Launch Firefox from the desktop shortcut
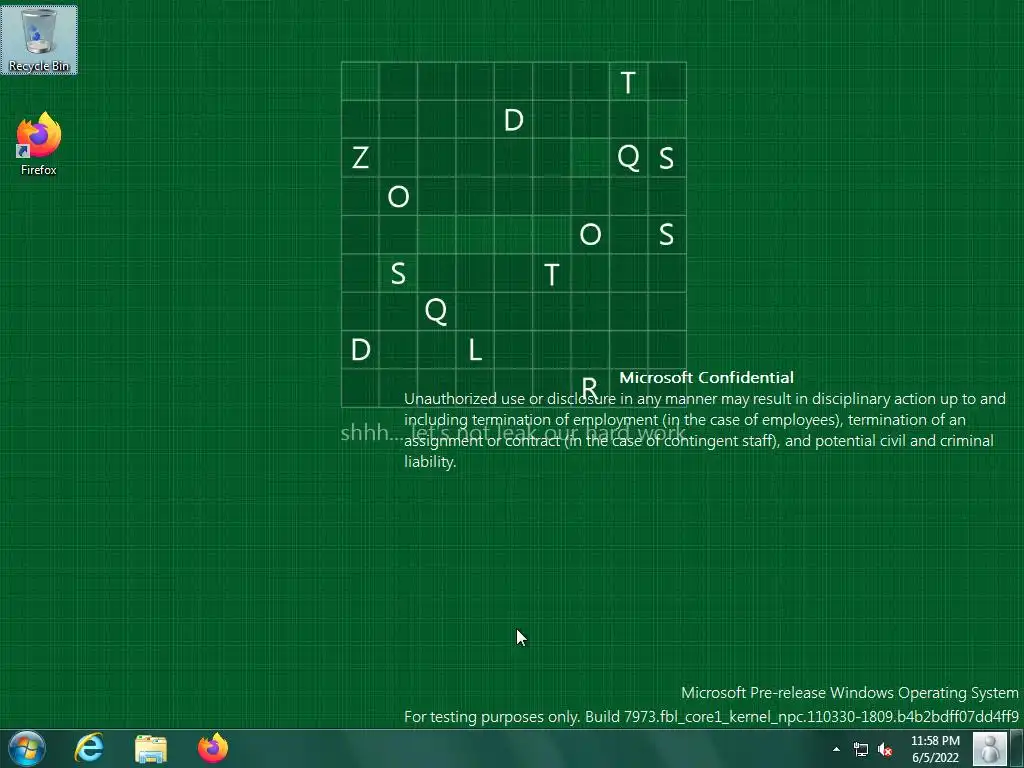Image resolution: width=1024 pixels, height=768 pixels. click(x=39, y=144)
